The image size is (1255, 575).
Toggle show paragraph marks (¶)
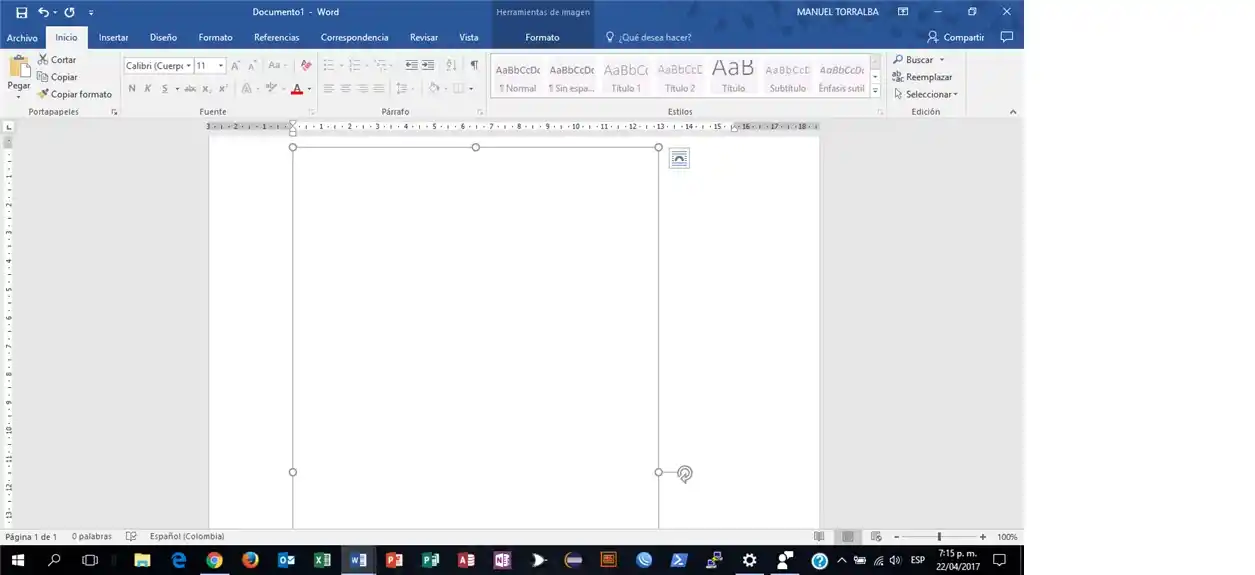474,66
